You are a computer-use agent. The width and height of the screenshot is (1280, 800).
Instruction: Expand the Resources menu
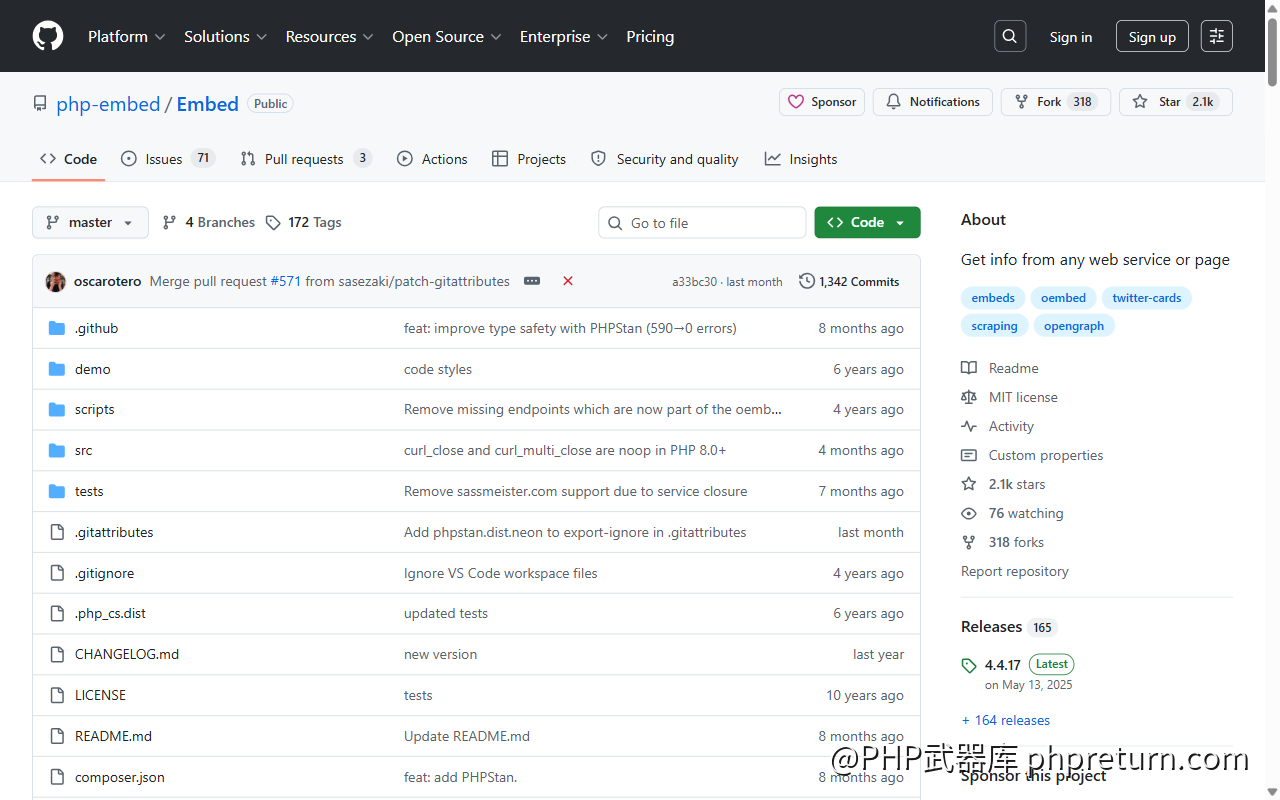coord(329,36)
